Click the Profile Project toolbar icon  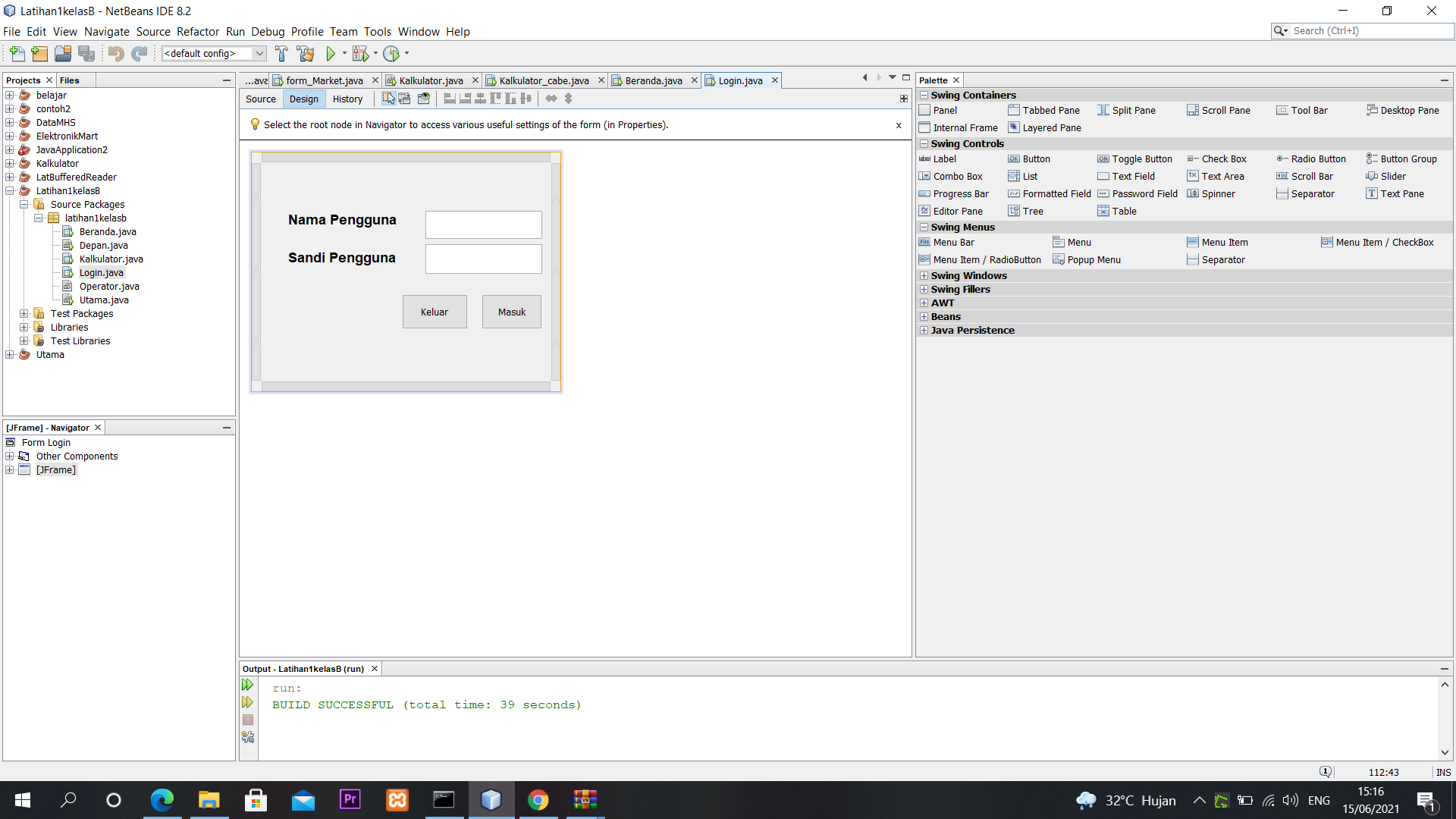click(x=393, y=53)
